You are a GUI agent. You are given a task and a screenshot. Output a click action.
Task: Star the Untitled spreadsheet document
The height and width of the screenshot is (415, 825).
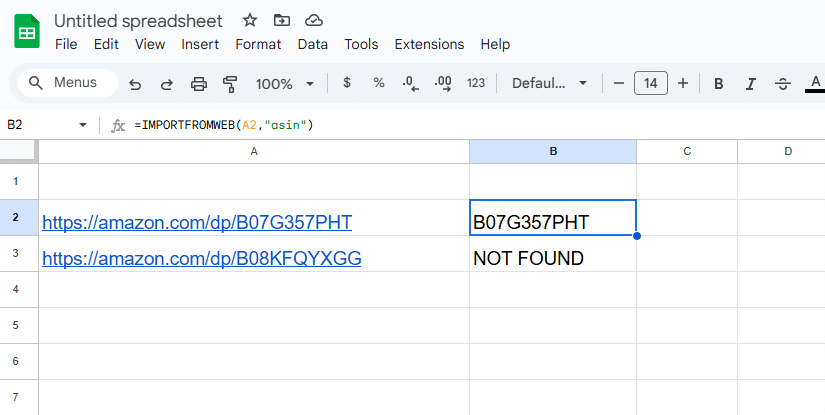[x=250, y=20]
